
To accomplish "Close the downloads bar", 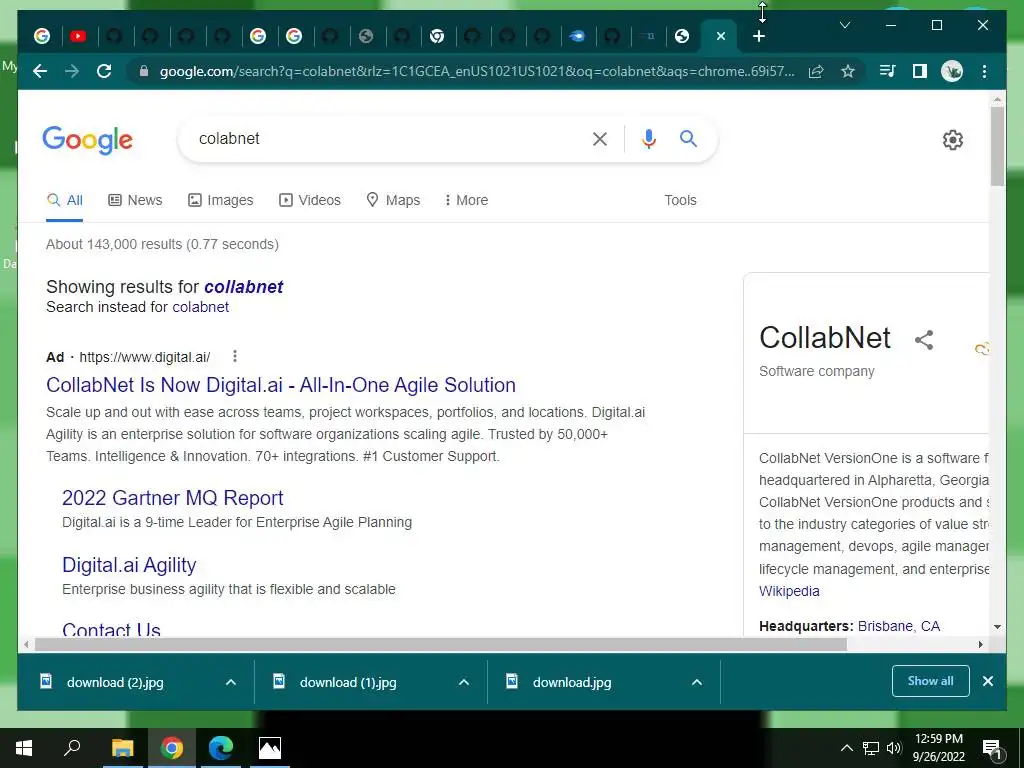I will click(x=987, y=681).
